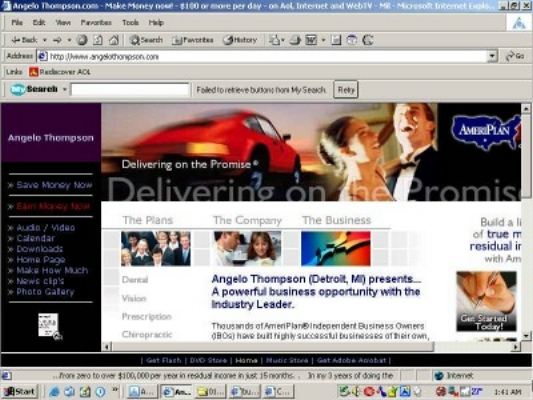The width and height of the screenshot is (533, 400).
Task: Click the horizontal scrollbar bar
Action: point(272,347)
